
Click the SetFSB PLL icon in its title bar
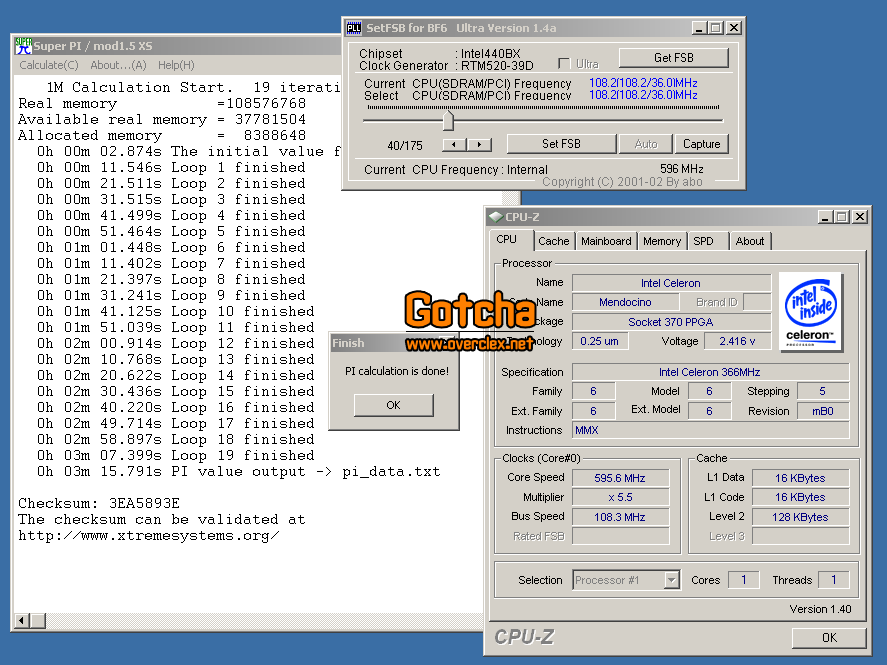354,28
